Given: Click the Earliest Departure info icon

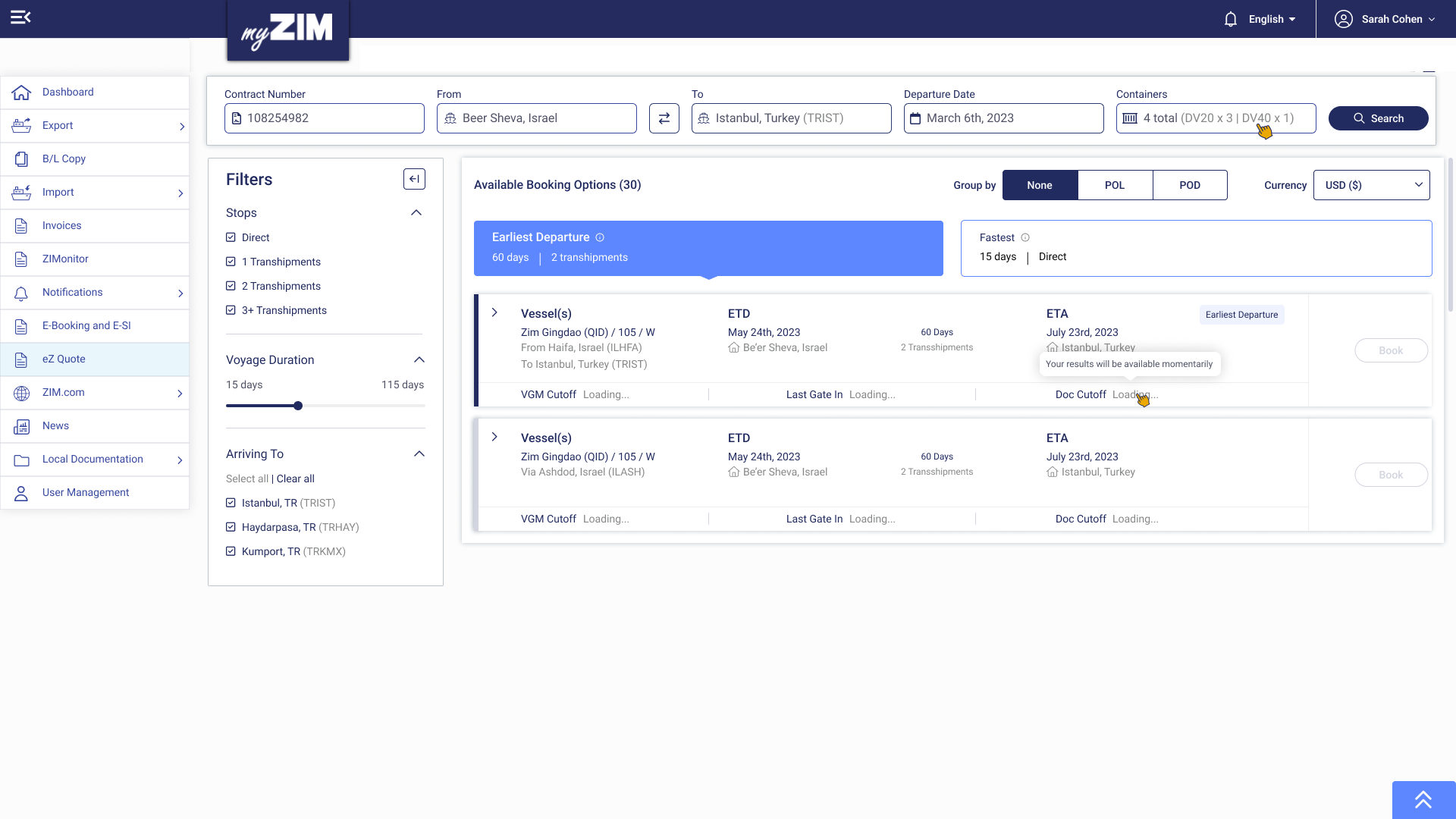Looking at the screenshot, I should [600, 237].
